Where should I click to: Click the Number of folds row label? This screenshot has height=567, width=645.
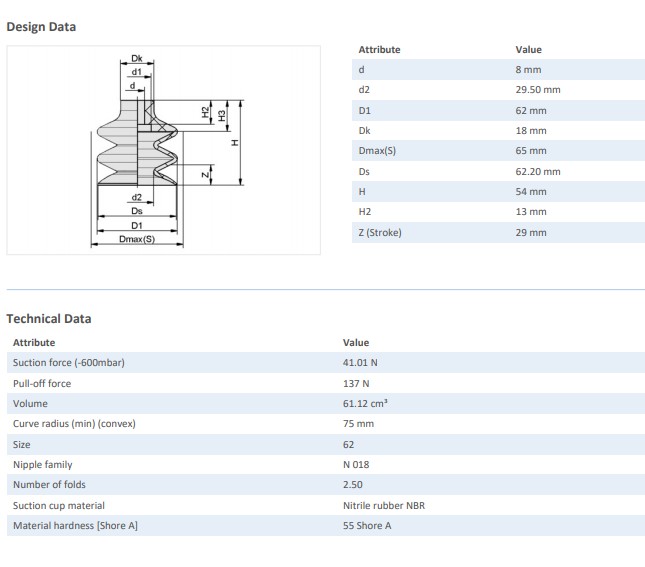pyautogui.click(x=48, y=485)
